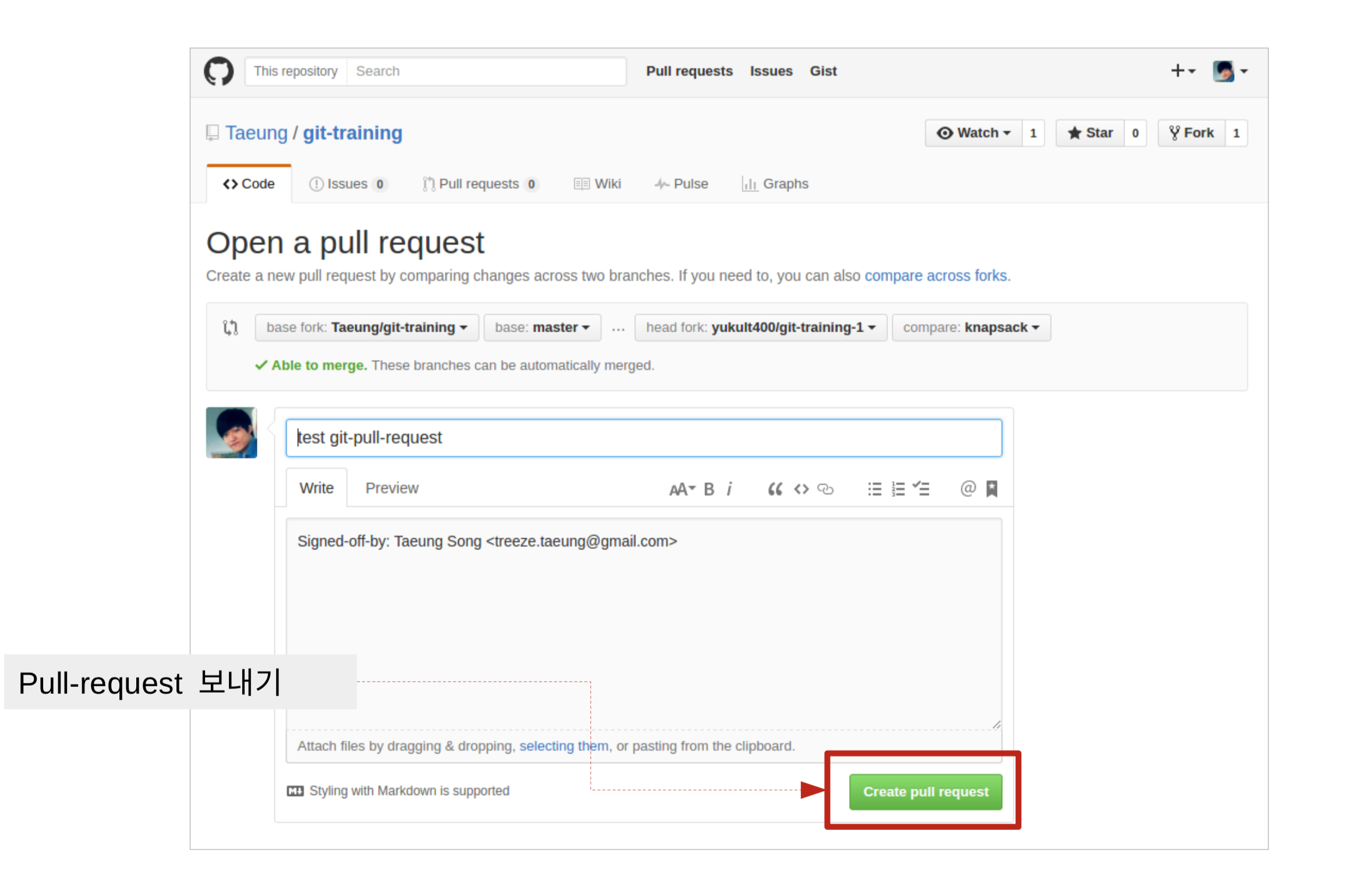
Task: Expand the base fork Taeung/git-training dropdown
Action: pos(366,328)
